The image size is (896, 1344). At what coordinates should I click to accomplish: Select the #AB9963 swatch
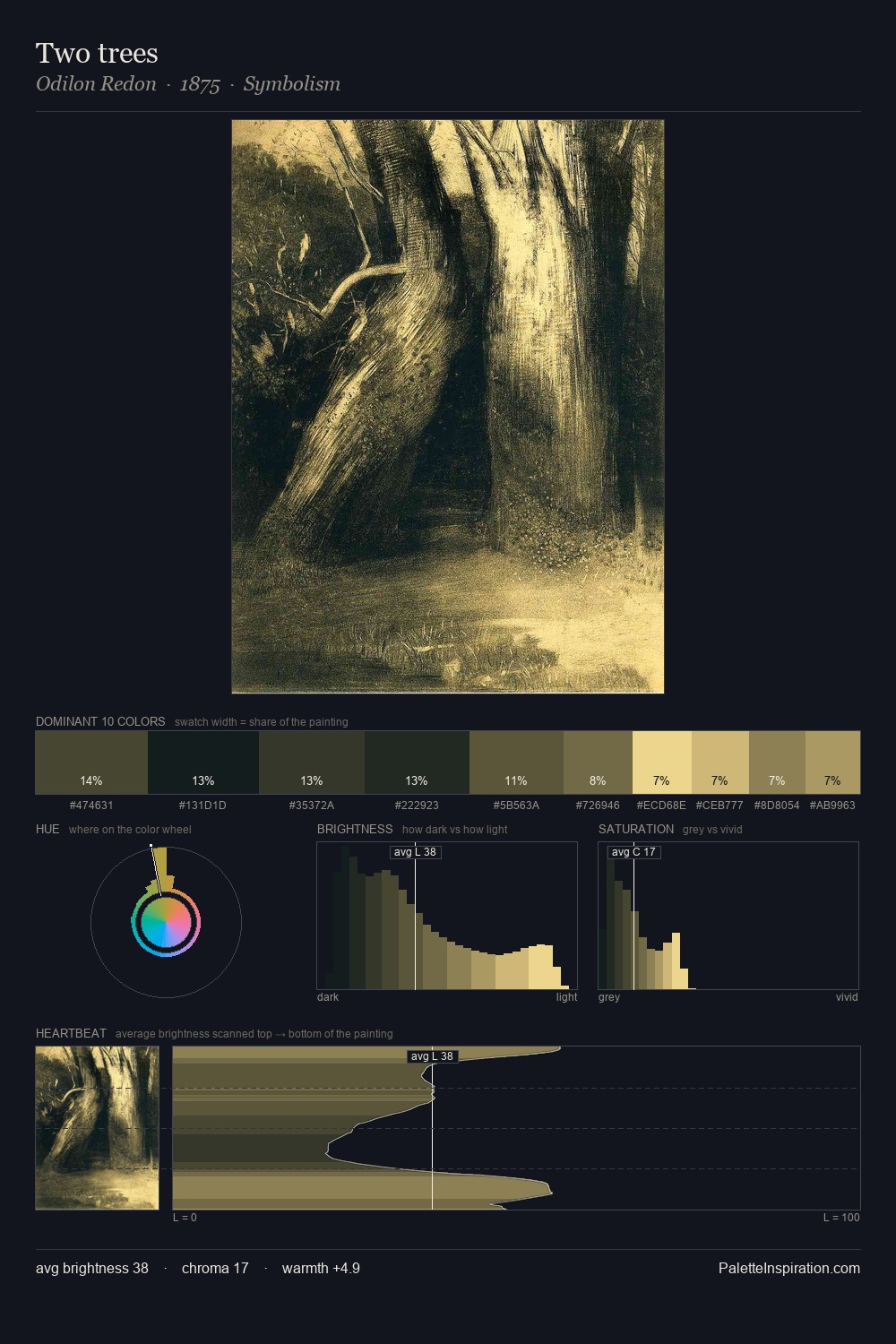[832, 762]
